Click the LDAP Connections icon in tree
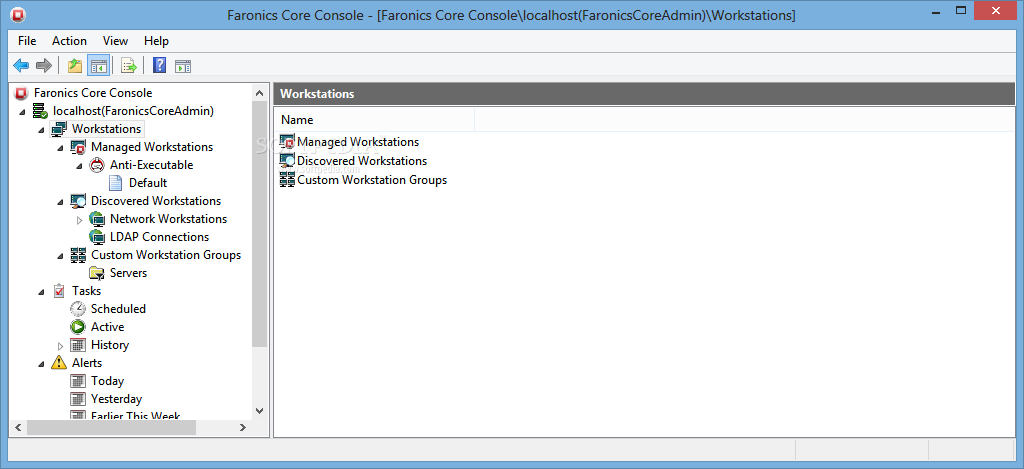 tap(97, 236)
